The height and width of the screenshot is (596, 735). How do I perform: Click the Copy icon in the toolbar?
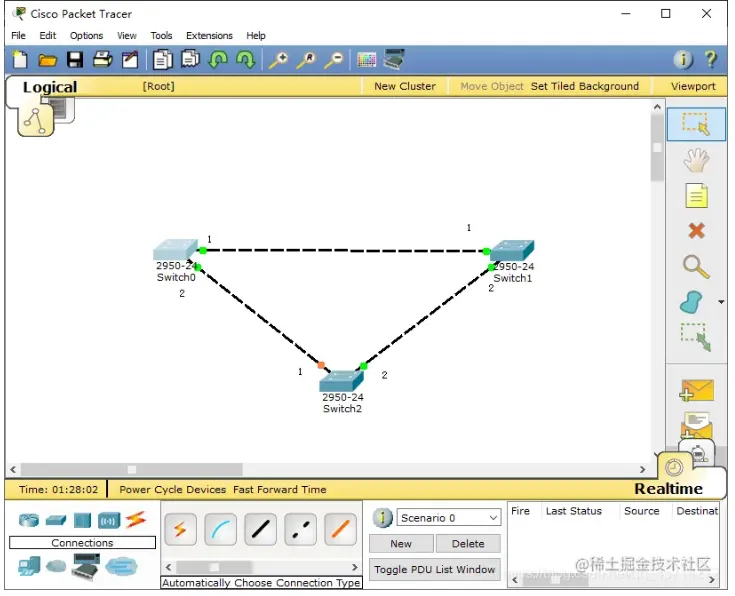(x=163, y=60)
